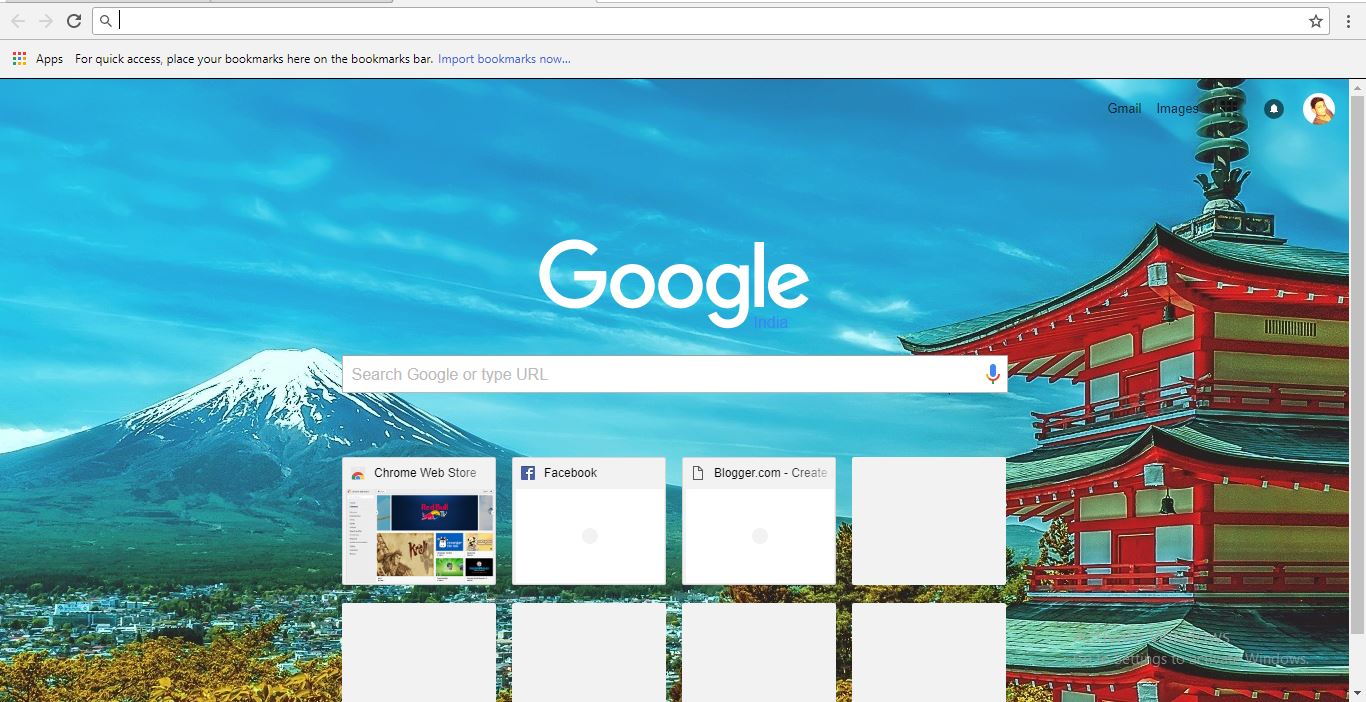Image resolution: width=1366 pixels, height=702 pixels.
Task: Open the Chrome three-dot menu
Action: point(1348,21)
